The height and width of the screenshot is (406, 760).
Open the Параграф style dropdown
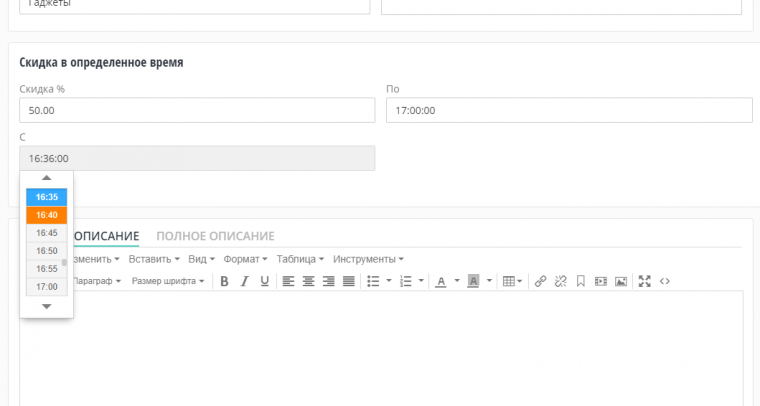pyautogui.click(x=97, y=281)
